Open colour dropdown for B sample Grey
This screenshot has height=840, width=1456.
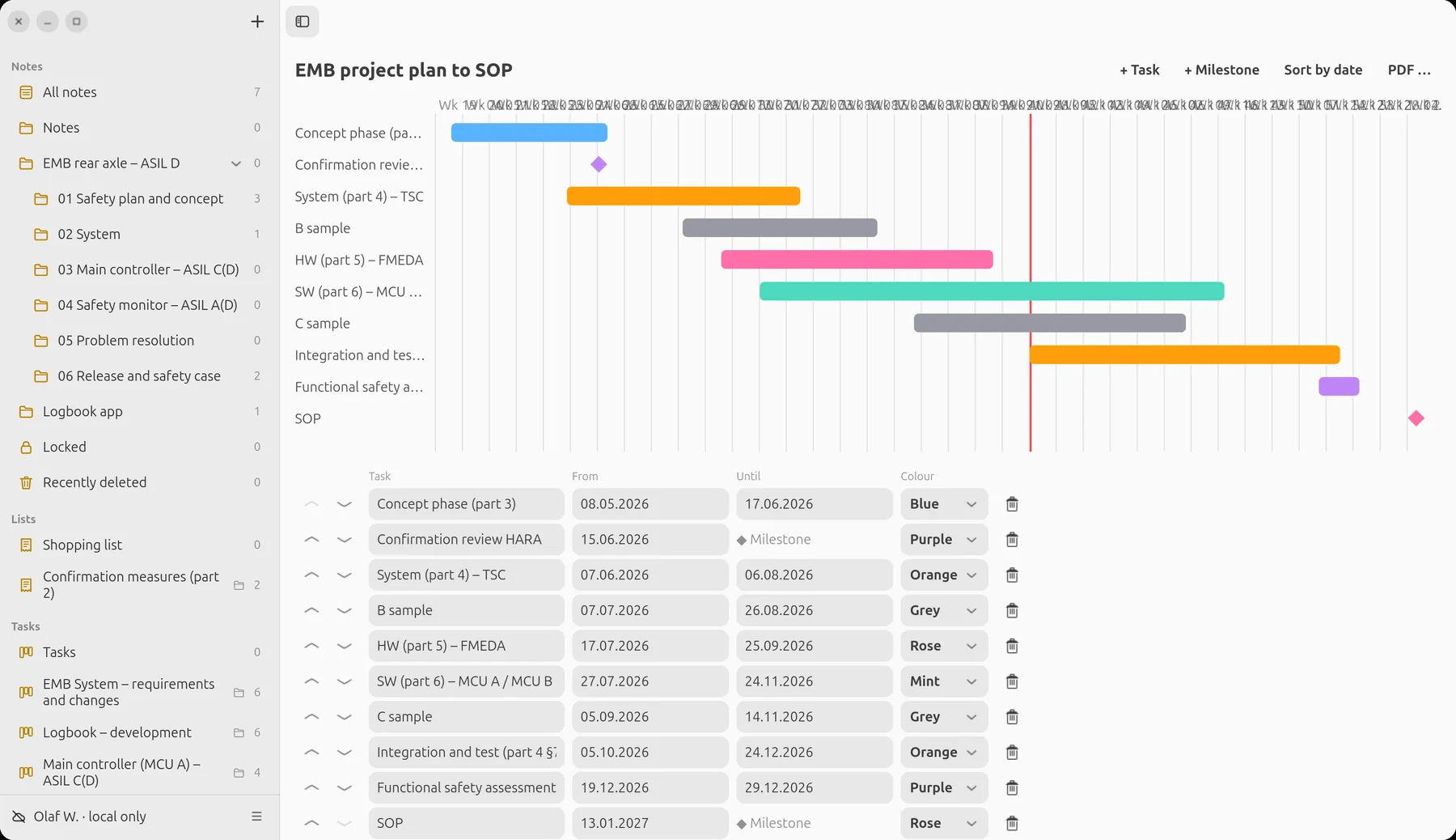(944, 611)
